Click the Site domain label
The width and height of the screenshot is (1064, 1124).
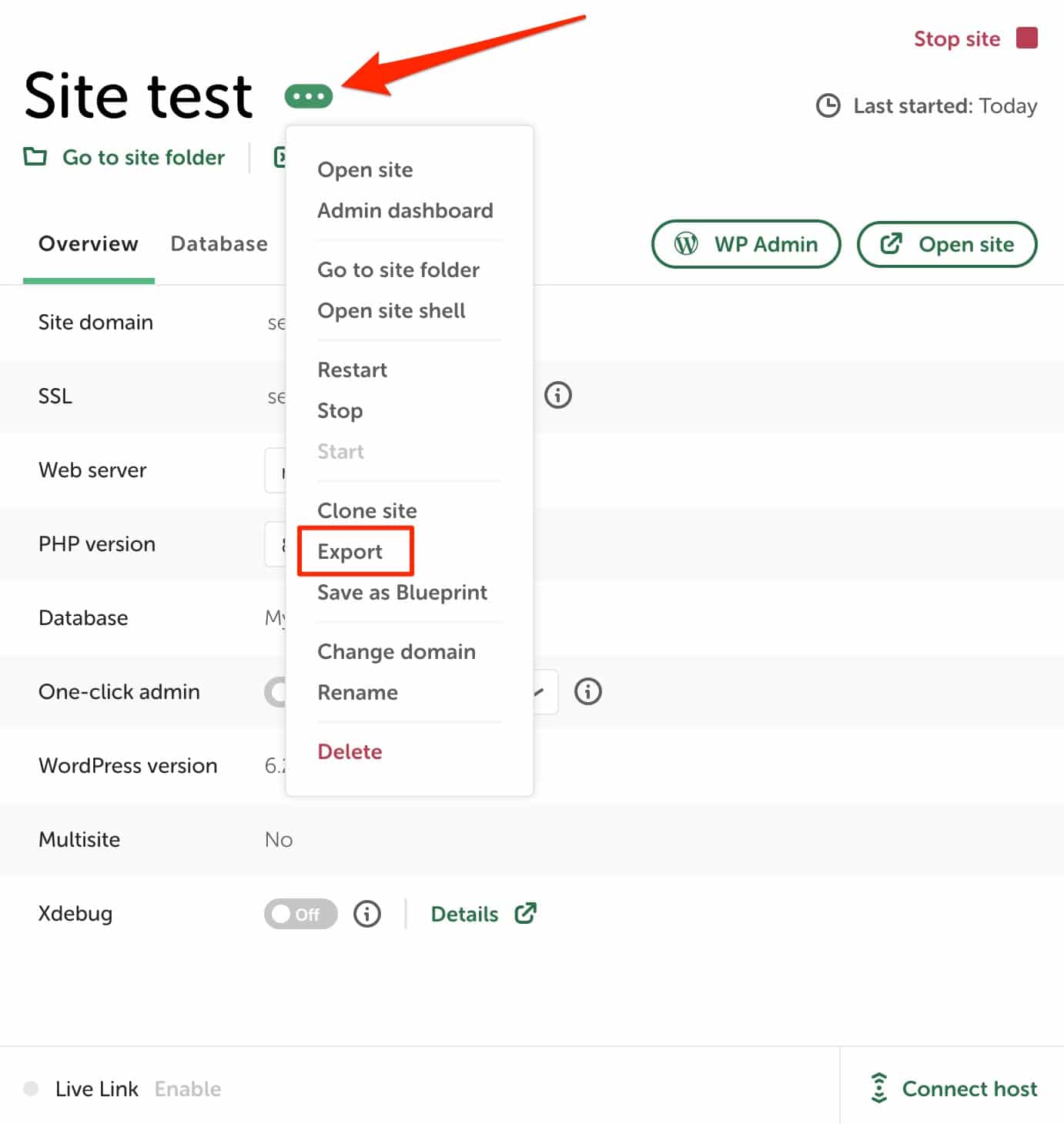coord(95,322)
